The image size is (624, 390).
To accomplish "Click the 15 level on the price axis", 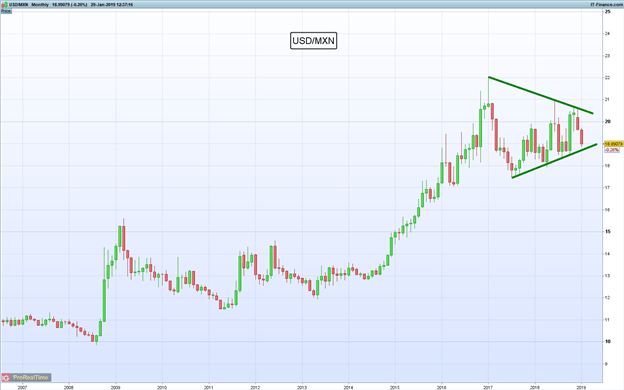I will 608,232.
